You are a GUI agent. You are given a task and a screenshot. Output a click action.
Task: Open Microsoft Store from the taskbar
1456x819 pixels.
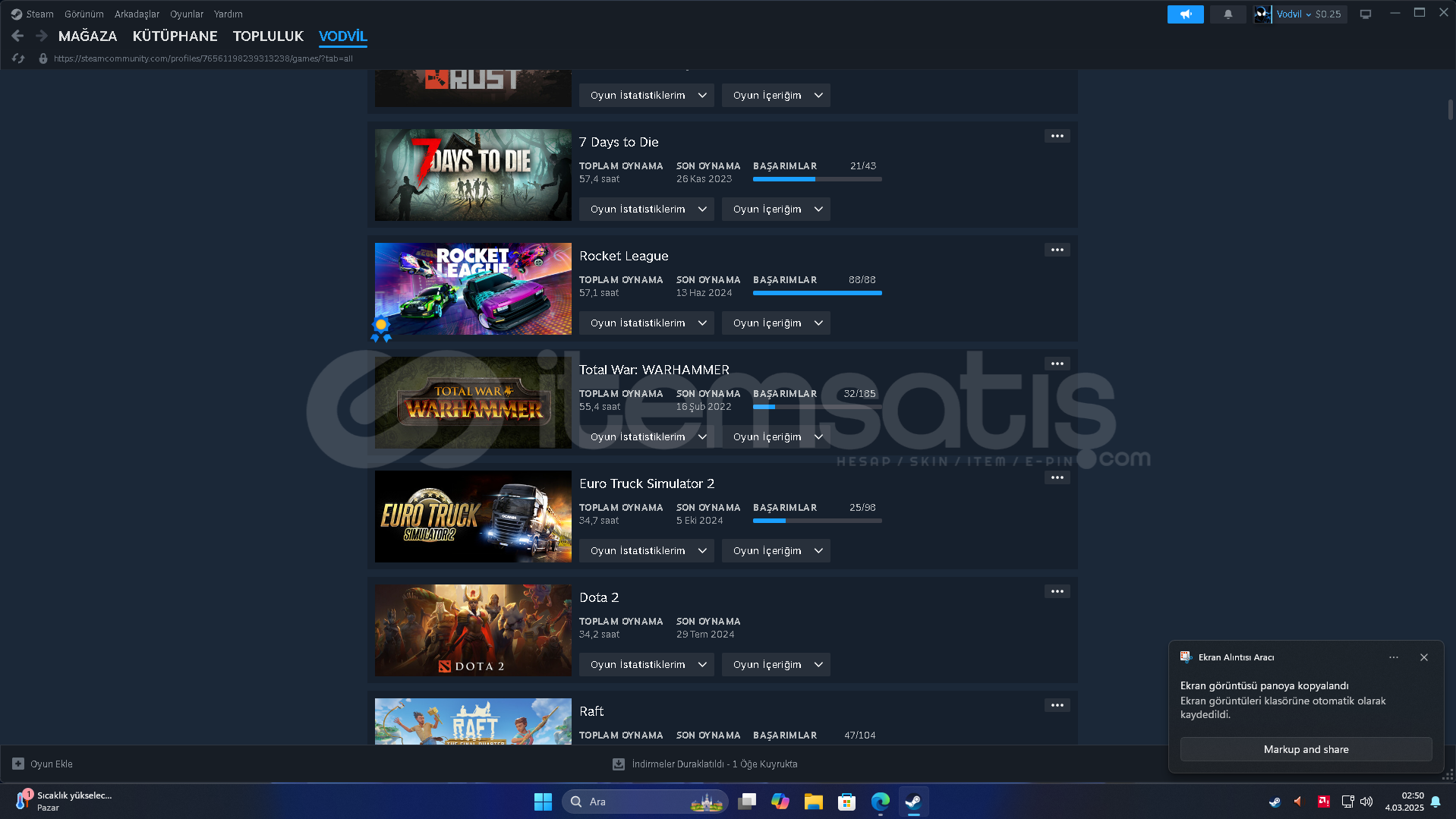point(847,802)
